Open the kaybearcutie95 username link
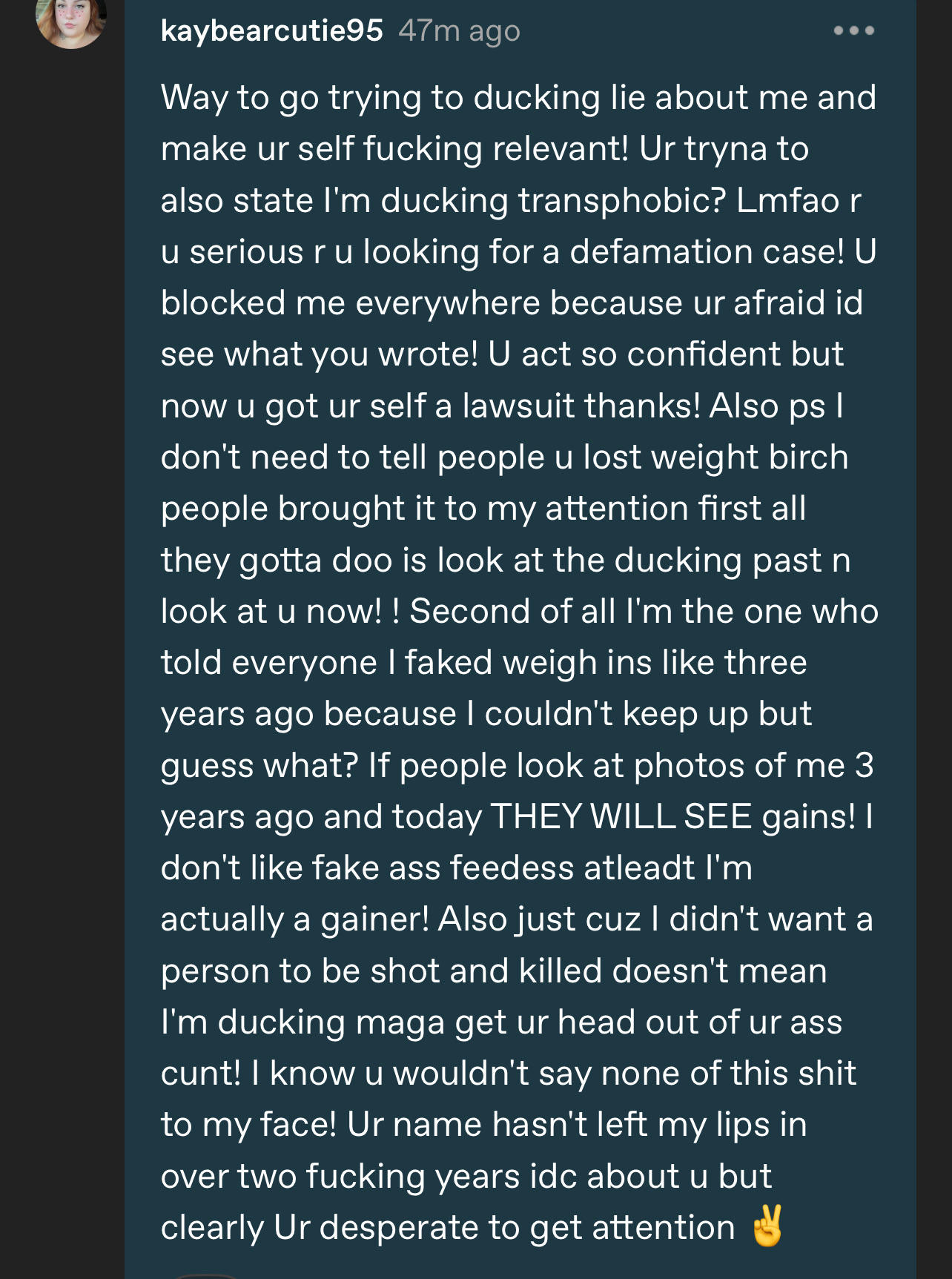 pyautogui.click(x=271, y=31)
